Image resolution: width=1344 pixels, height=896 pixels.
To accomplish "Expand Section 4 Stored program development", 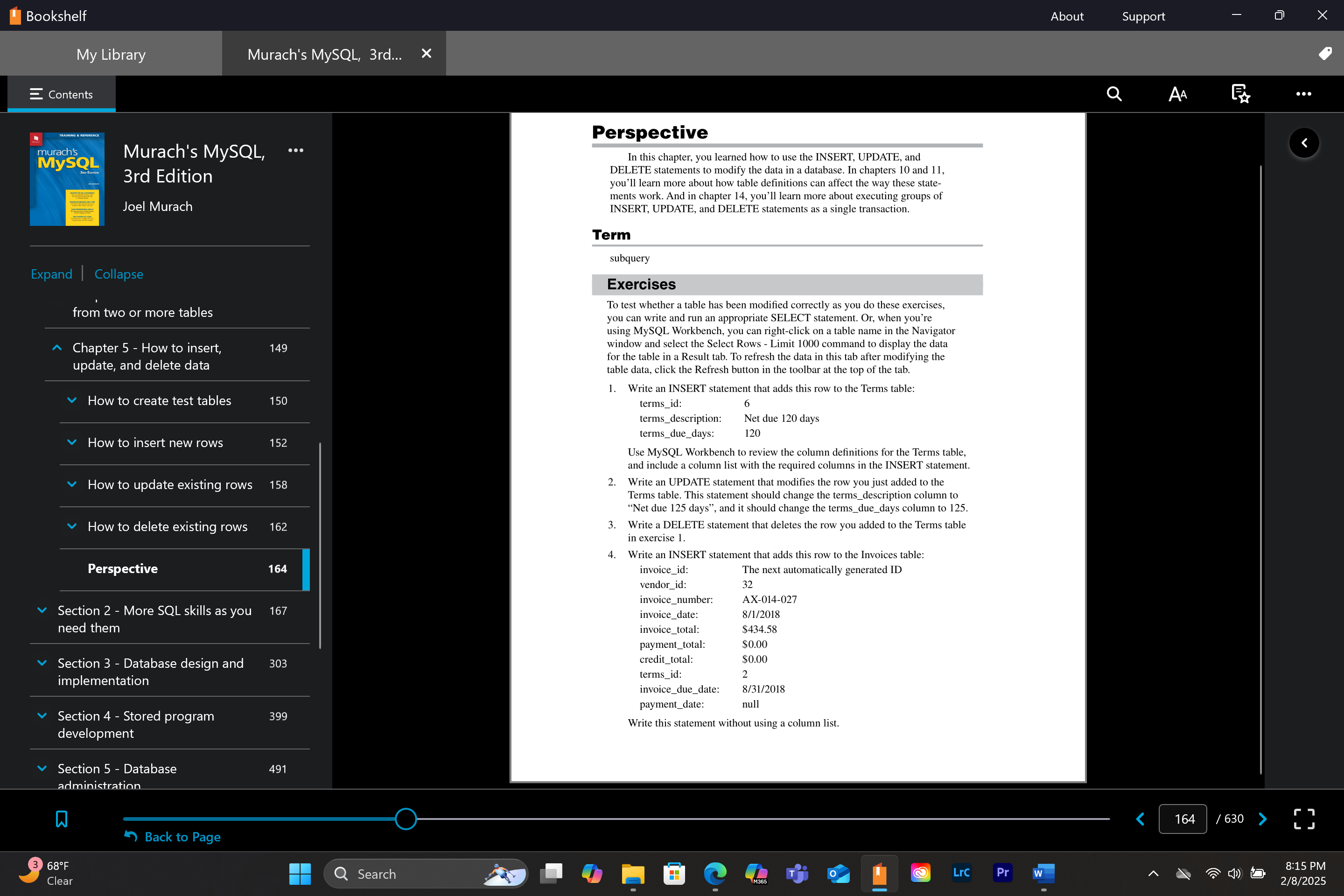I will [x=42, y=715].
